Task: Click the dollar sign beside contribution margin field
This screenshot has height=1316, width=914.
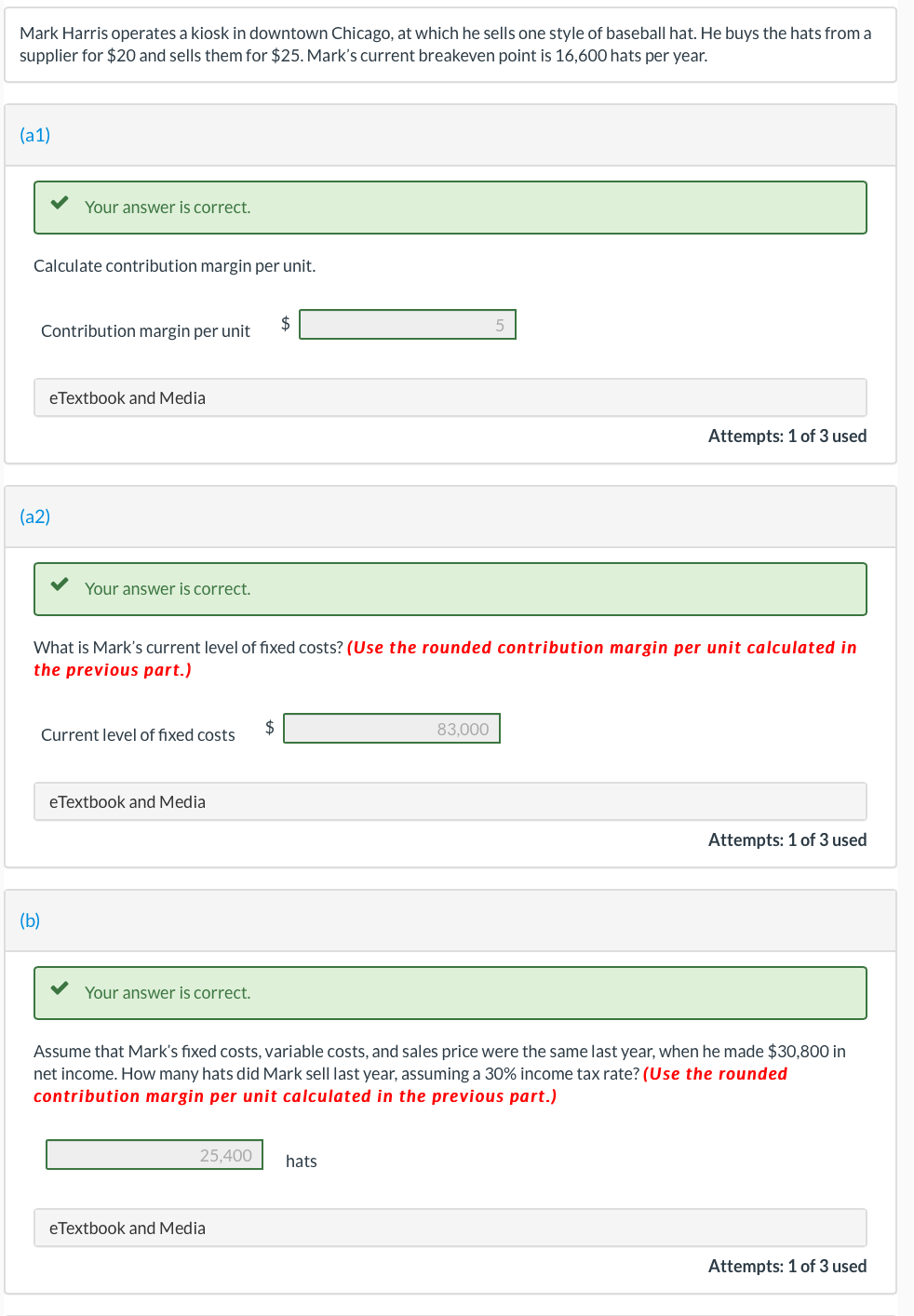Action: 285,323
